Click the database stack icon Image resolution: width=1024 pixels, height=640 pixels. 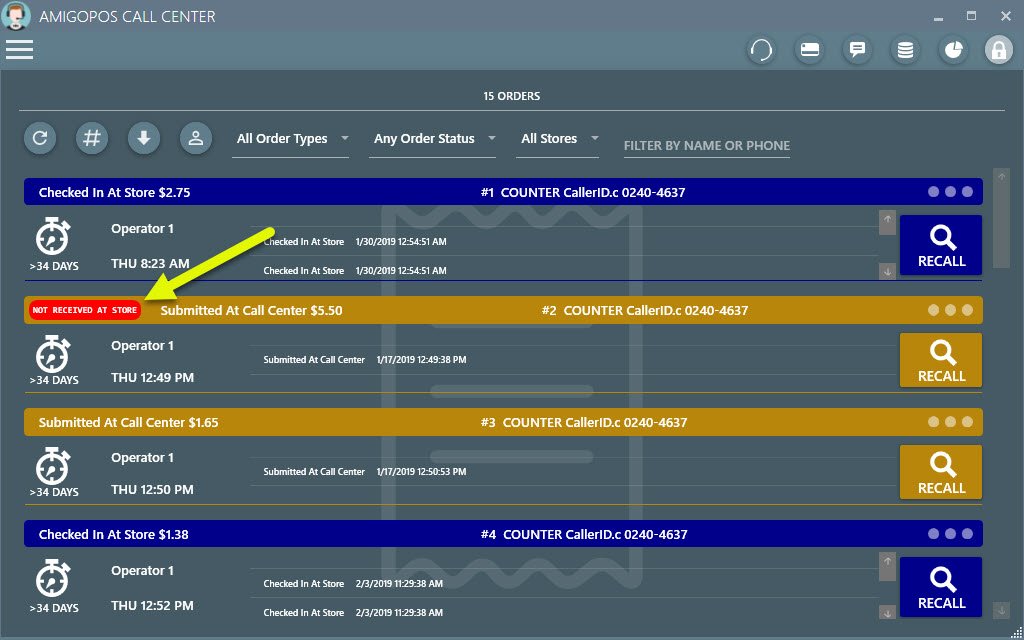(x=905, y=50)
